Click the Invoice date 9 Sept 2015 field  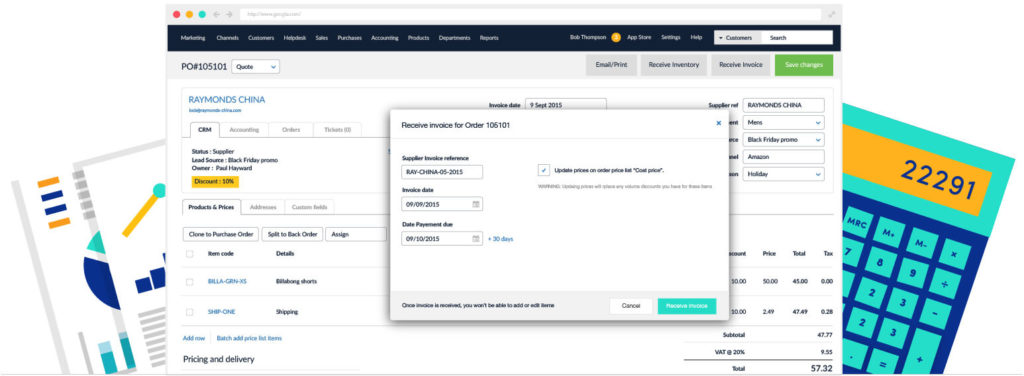566,104
